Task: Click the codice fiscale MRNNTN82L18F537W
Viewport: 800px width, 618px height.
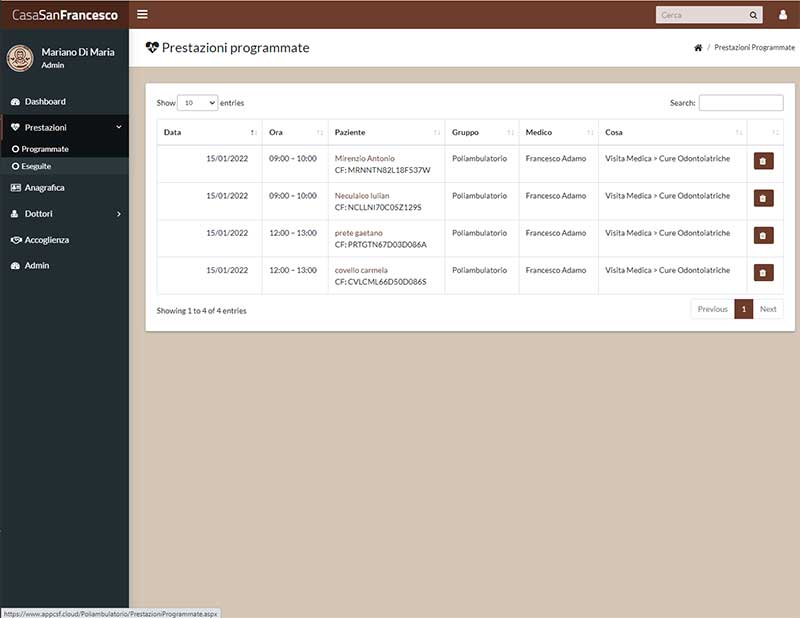Action: tap(389, 170)
